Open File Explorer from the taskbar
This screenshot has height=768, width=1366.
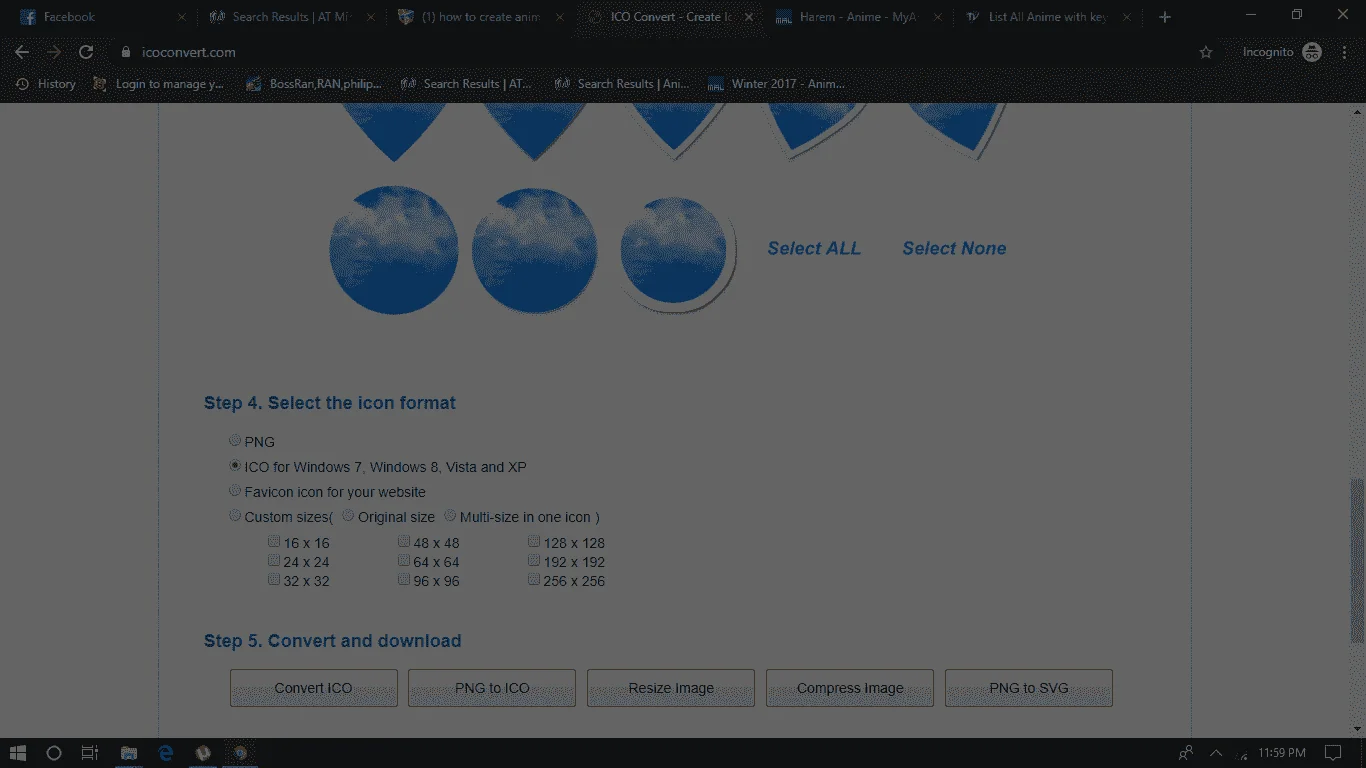(129, 753)
